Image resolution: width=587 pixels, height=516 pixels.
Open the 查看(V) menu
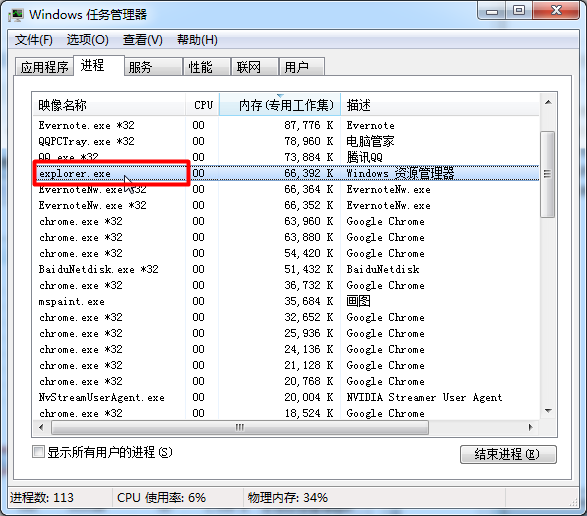tap(143, 40)
